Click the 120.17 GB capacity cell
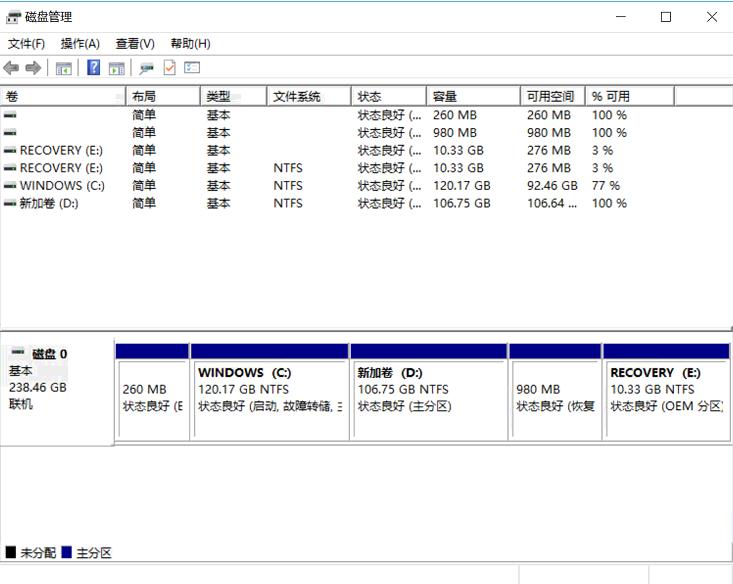The width and height of the screenshot is (733, 584). click(x=461, y=186)
